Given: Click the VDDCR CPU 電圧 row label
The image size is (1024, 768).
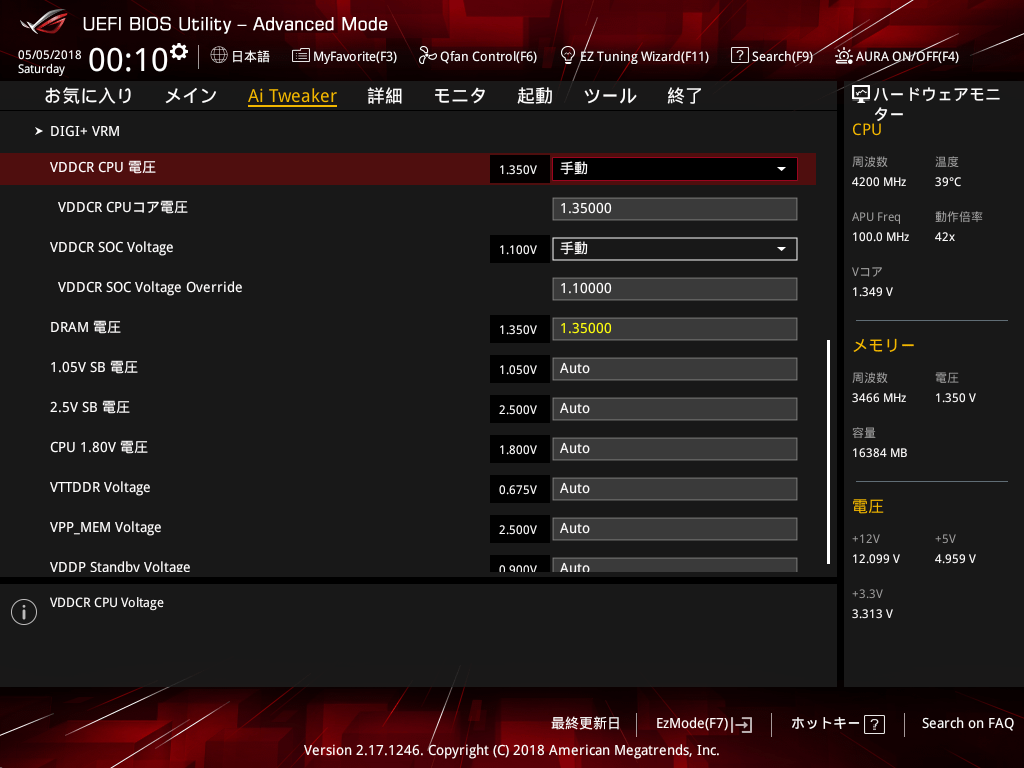Looking at the screenshot, I should (103, 168).
